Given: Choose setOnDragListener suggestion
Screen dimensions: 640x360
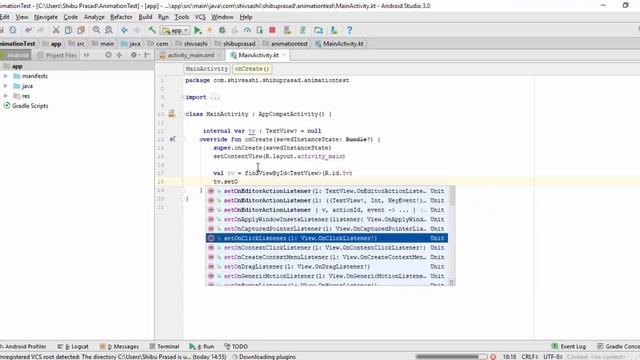Looking at the screenshot, I should (x=327, y=267).
